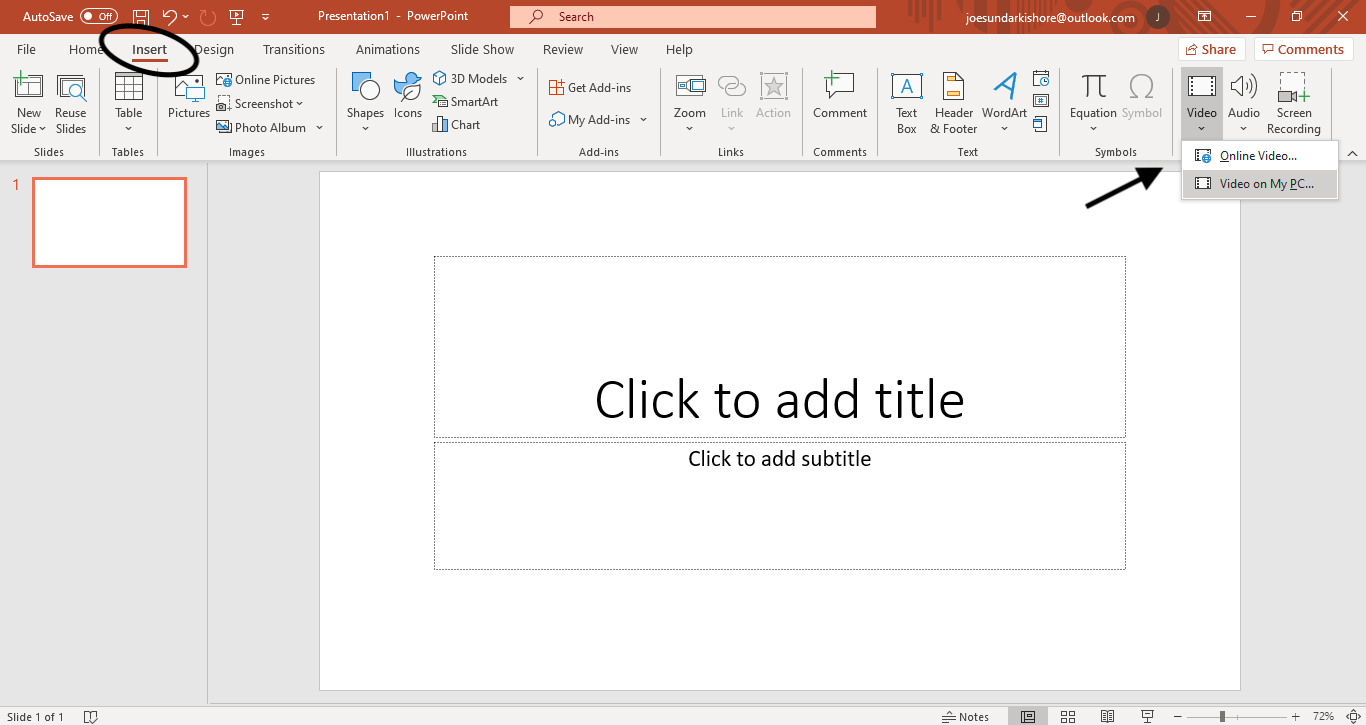Toggle the AutoSave switch
The width and height of the screenshot is (1366, 725).
click(98, 17)
